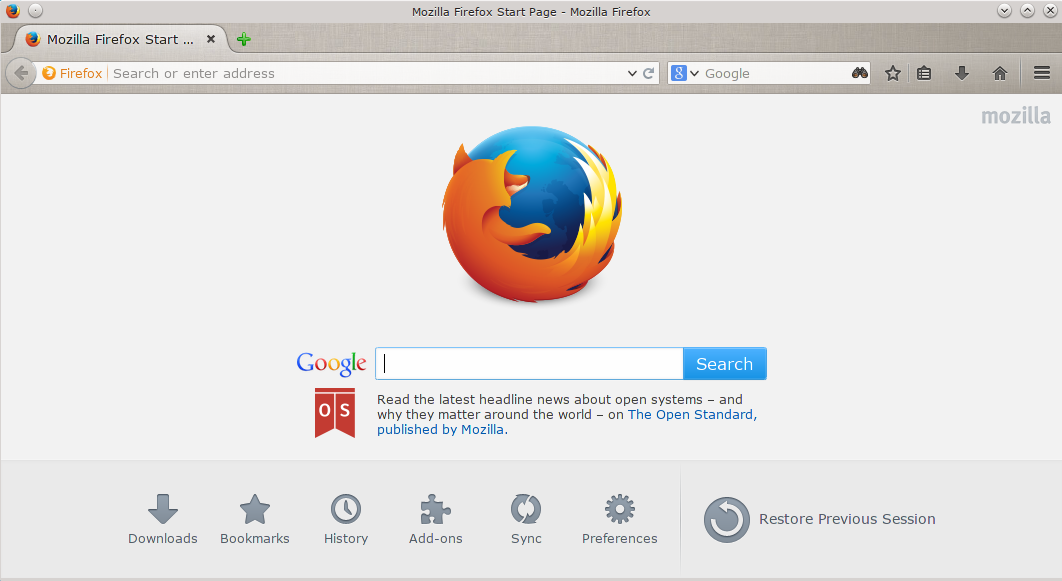Focus the Google search field on page
The width and height of the screenshot is (1062, 581).
[529, 364]
